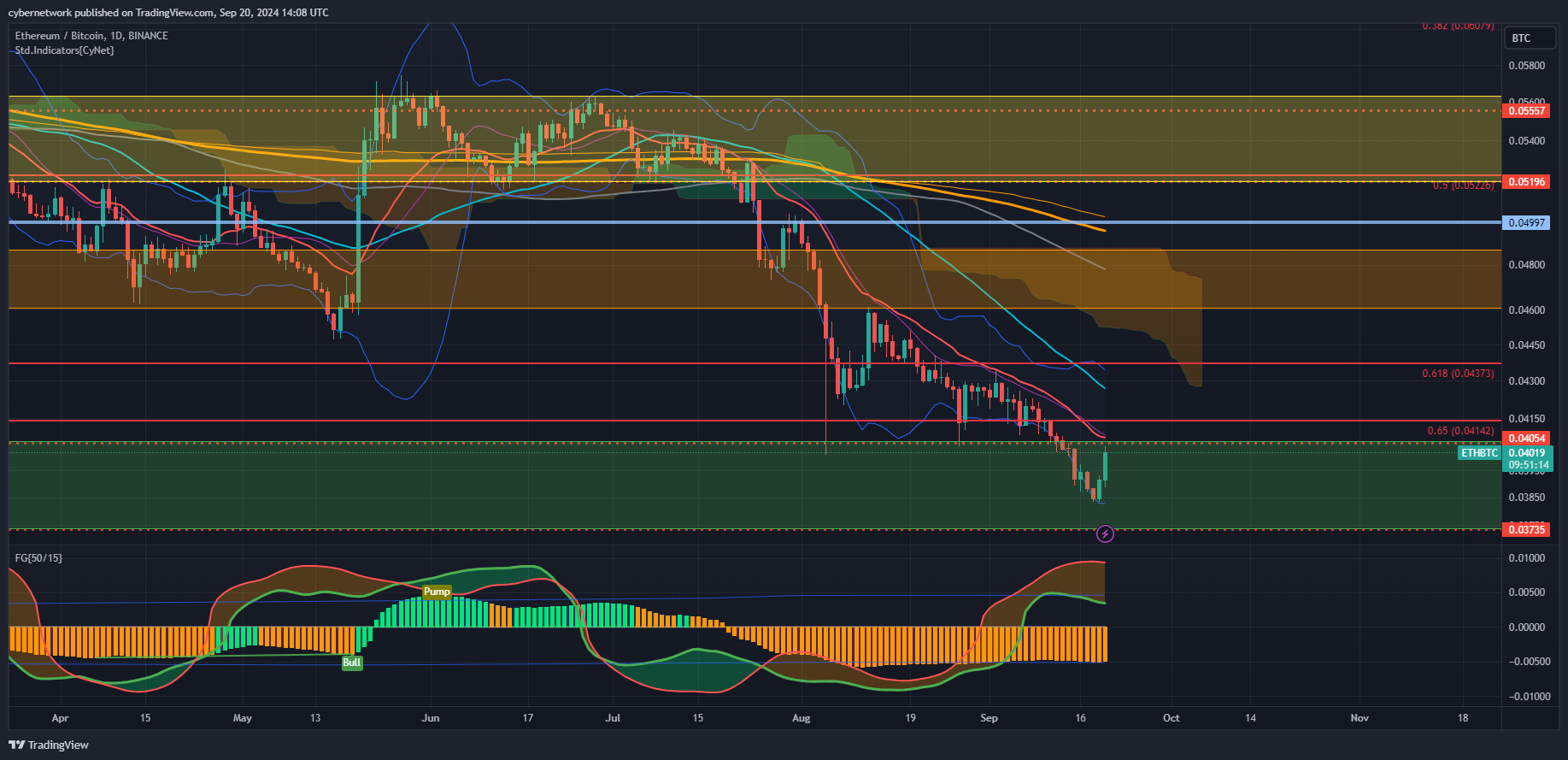Select the FG{50/15} indicator legend
The height and width of the screenshot is (760, 1568).
[38, 558]
